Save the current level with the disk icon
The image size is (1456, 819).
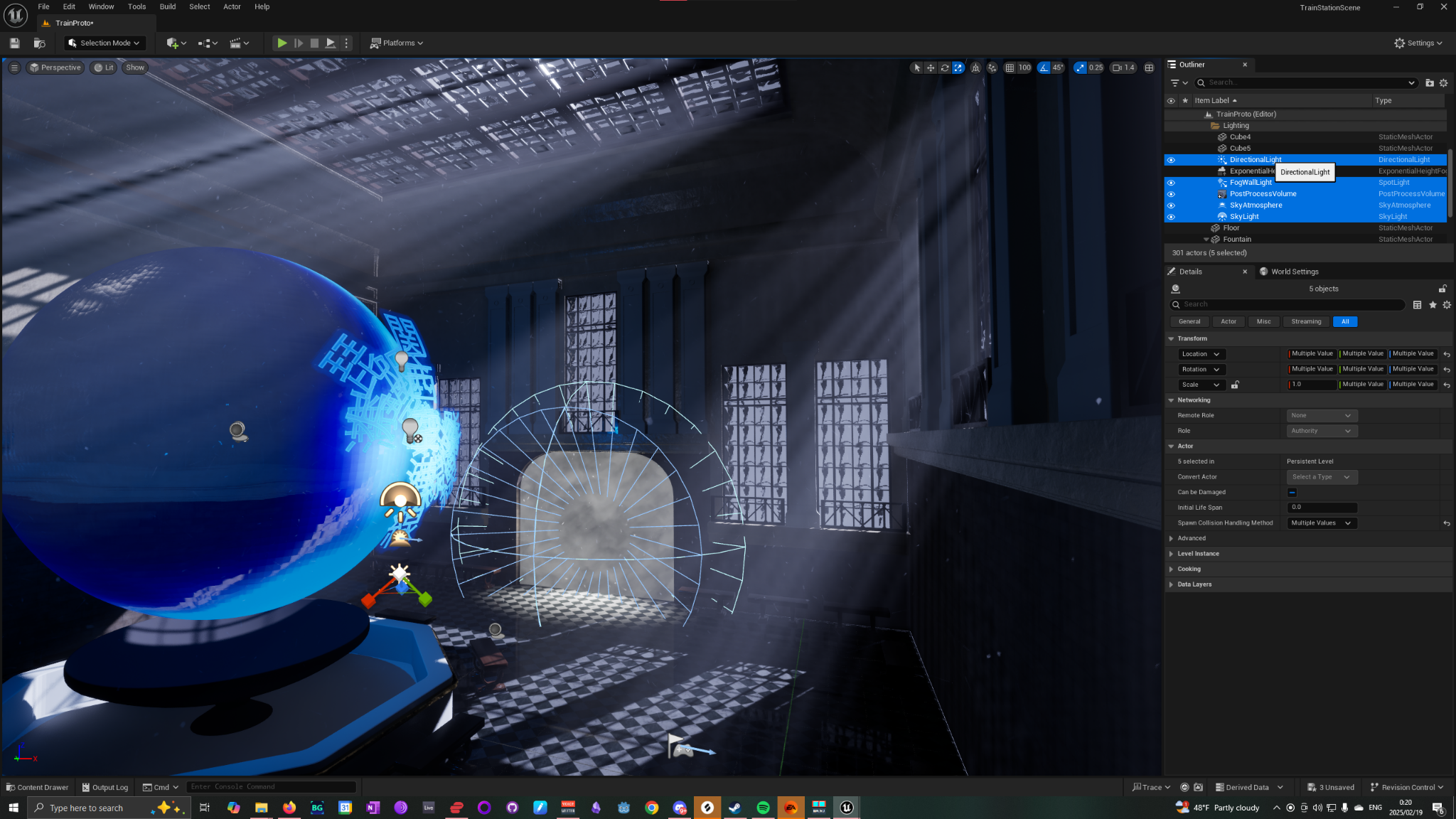coord(14,43)
